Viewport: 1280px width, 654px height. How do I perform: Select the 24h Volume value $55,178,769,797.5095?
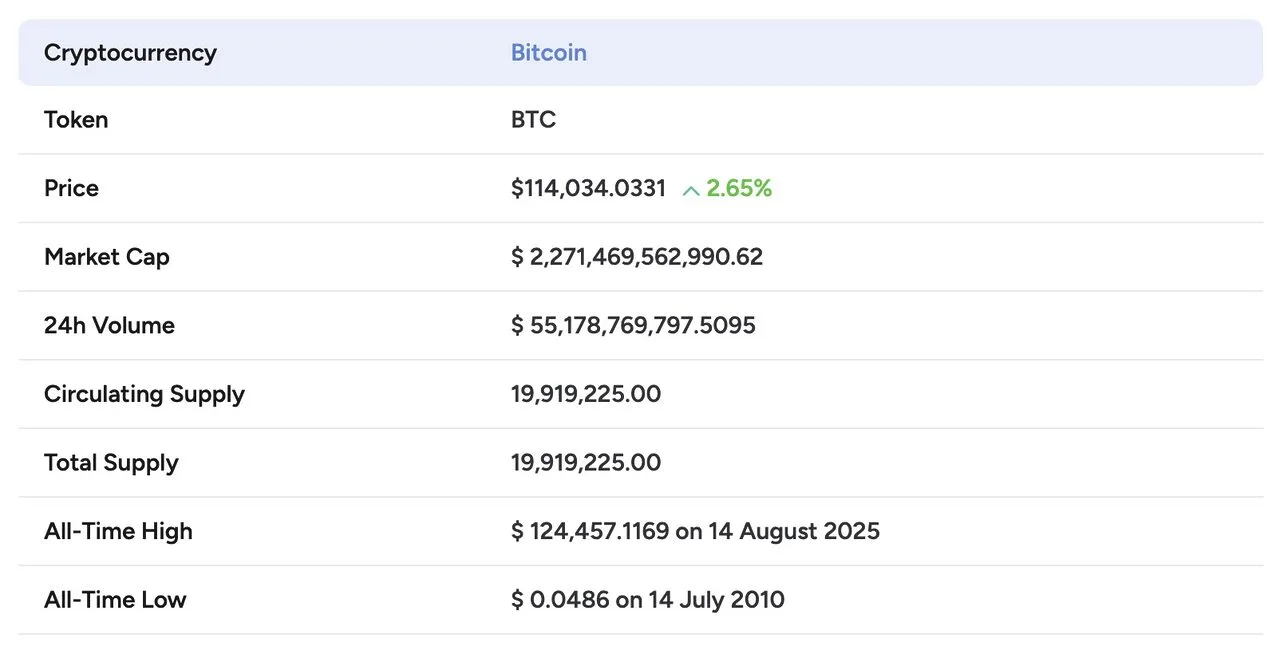(x=633, y=326)
